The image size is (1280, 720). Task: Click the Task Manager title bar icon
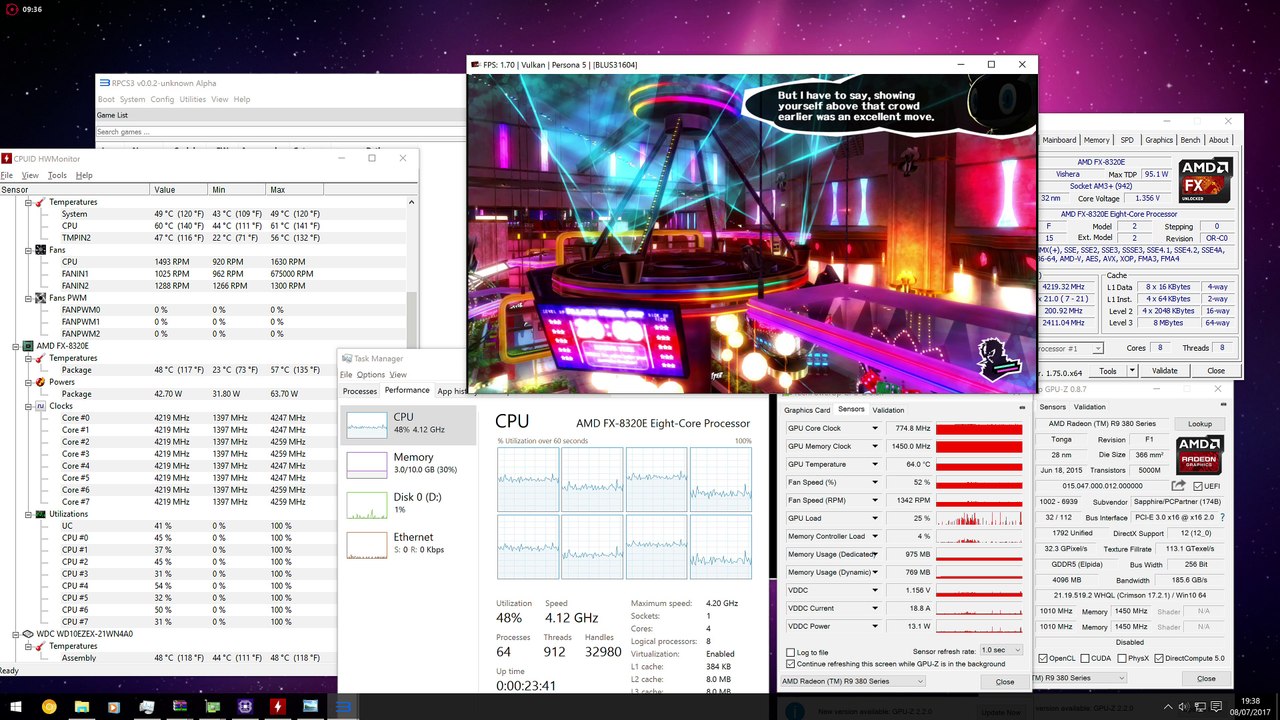[x=346, y=359]
